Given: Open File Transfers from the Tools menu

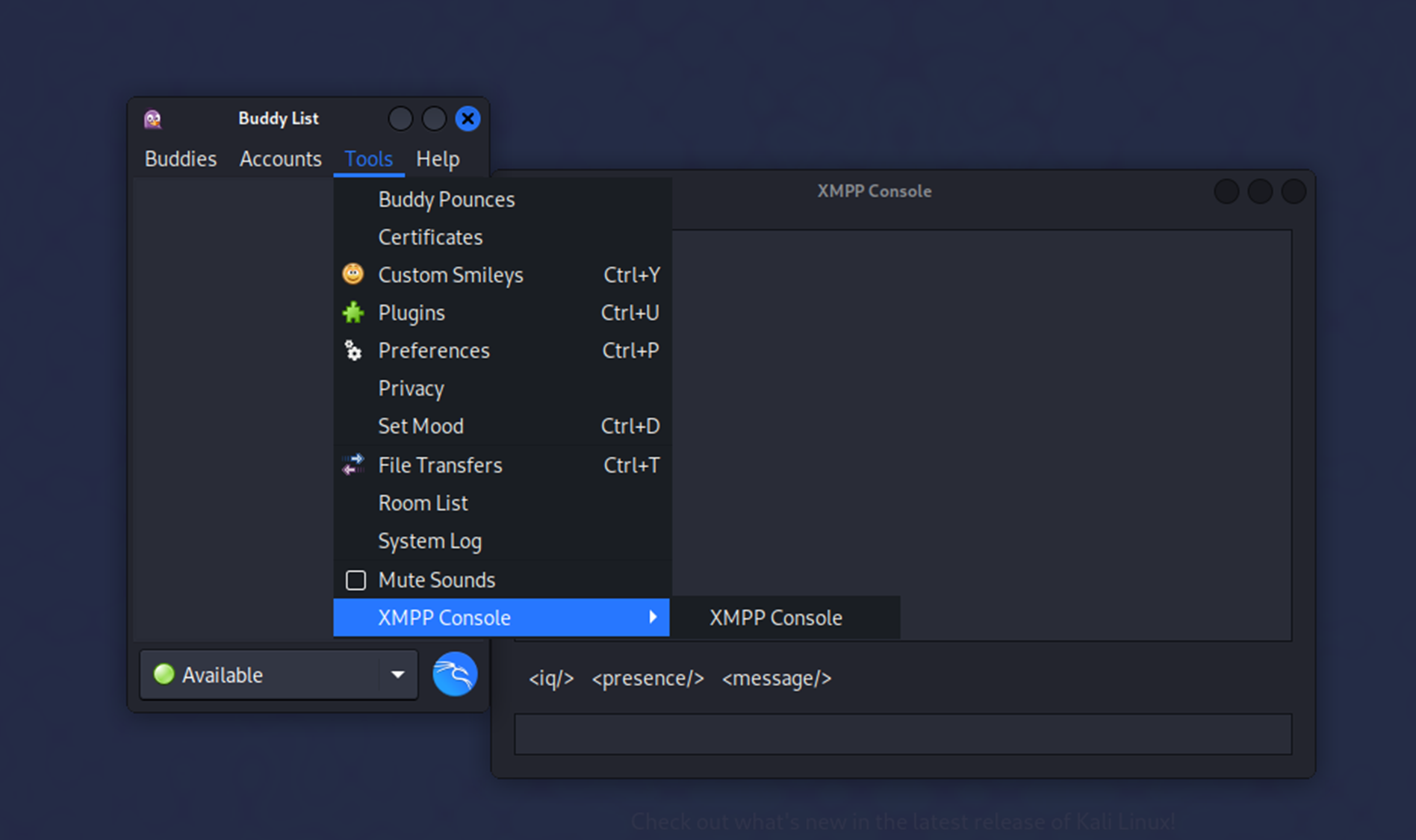Looking at the screenshot, I should tap(502, 465).
